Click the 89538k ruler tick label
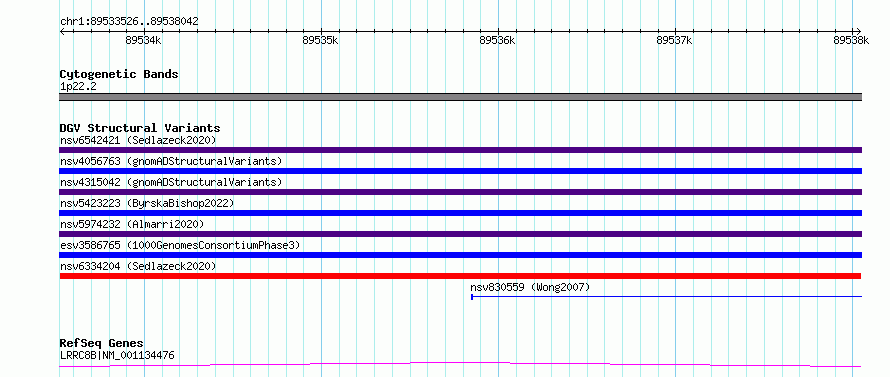890x377 pixels. (x=851, y=40)
